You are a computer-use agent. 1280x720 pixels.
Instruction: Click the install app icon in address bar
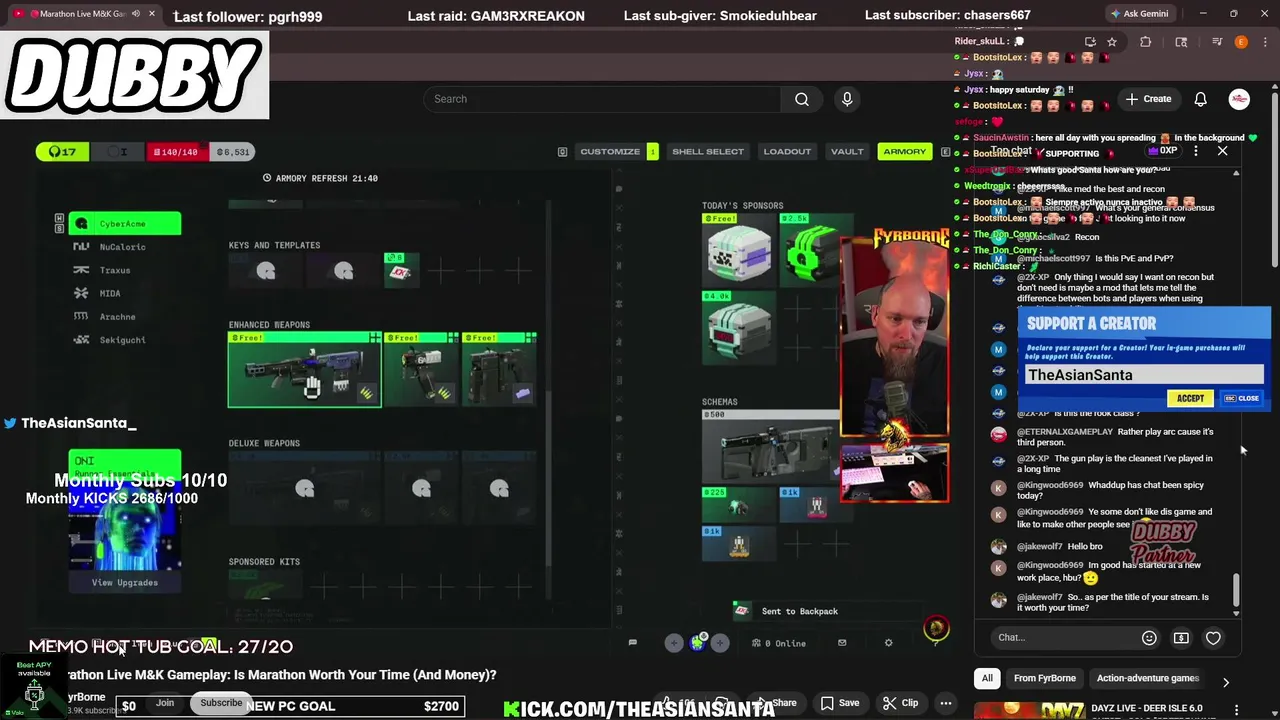click(x=1090, y=42)
